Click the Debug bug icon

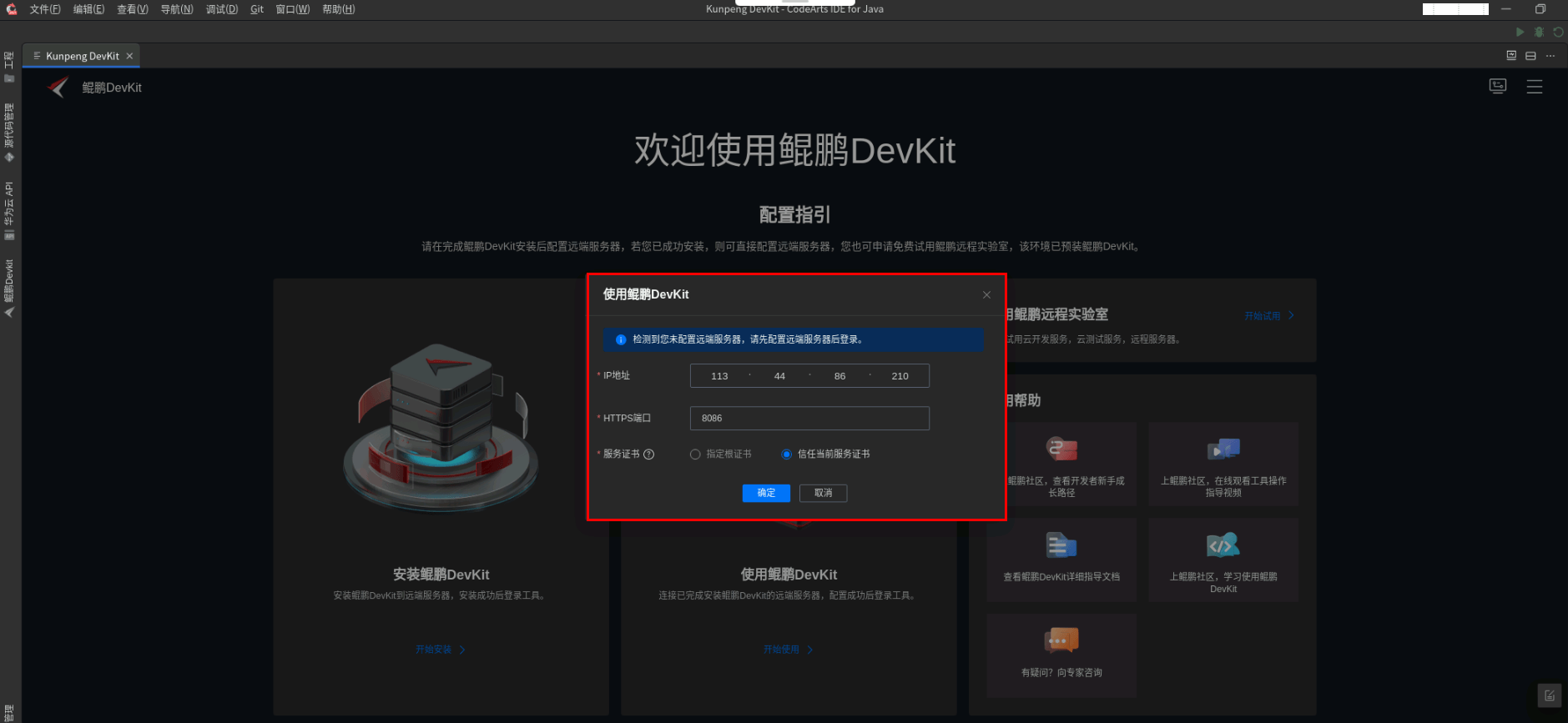(1539, 32)
